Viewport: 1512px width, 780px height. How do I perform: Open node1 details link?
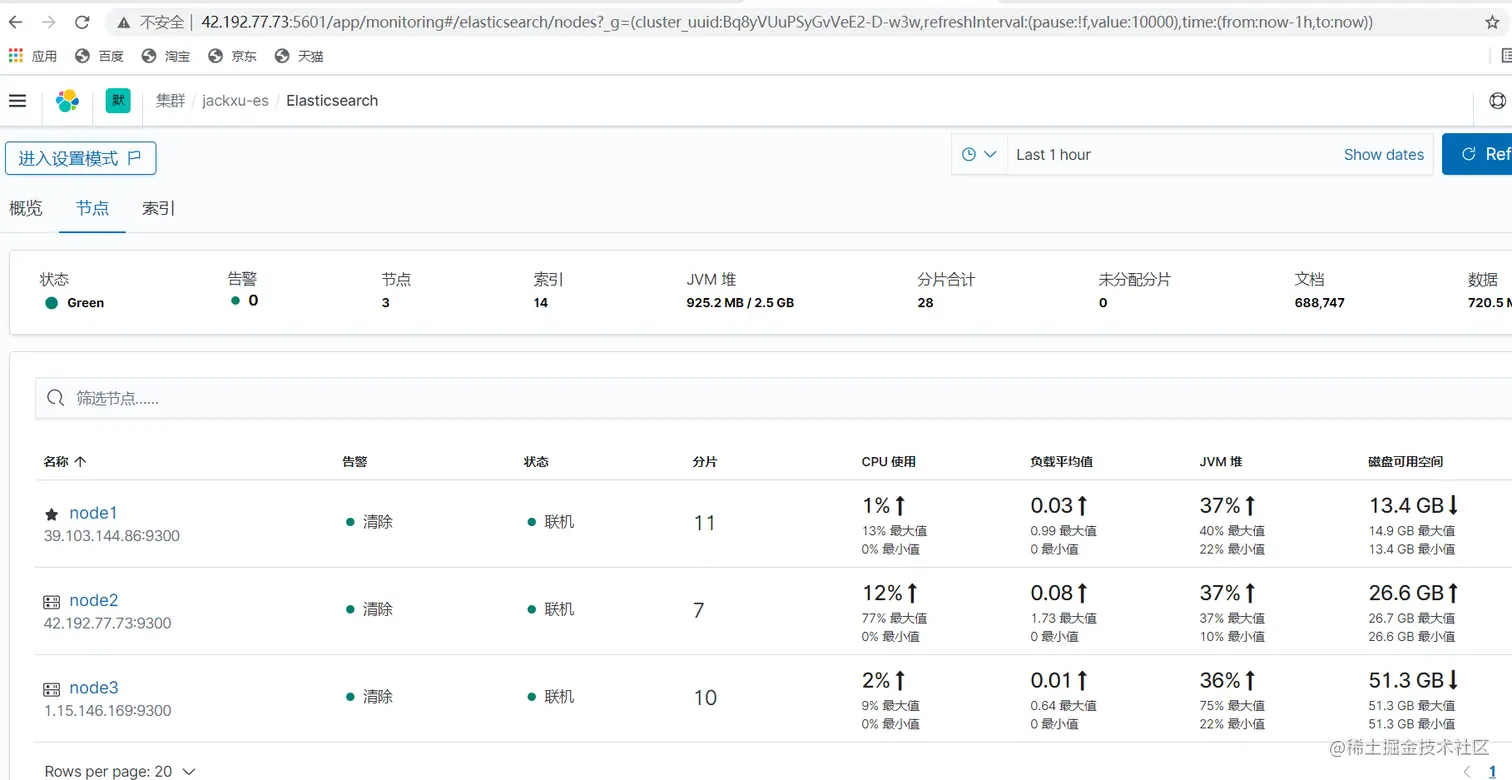(93, 513)
